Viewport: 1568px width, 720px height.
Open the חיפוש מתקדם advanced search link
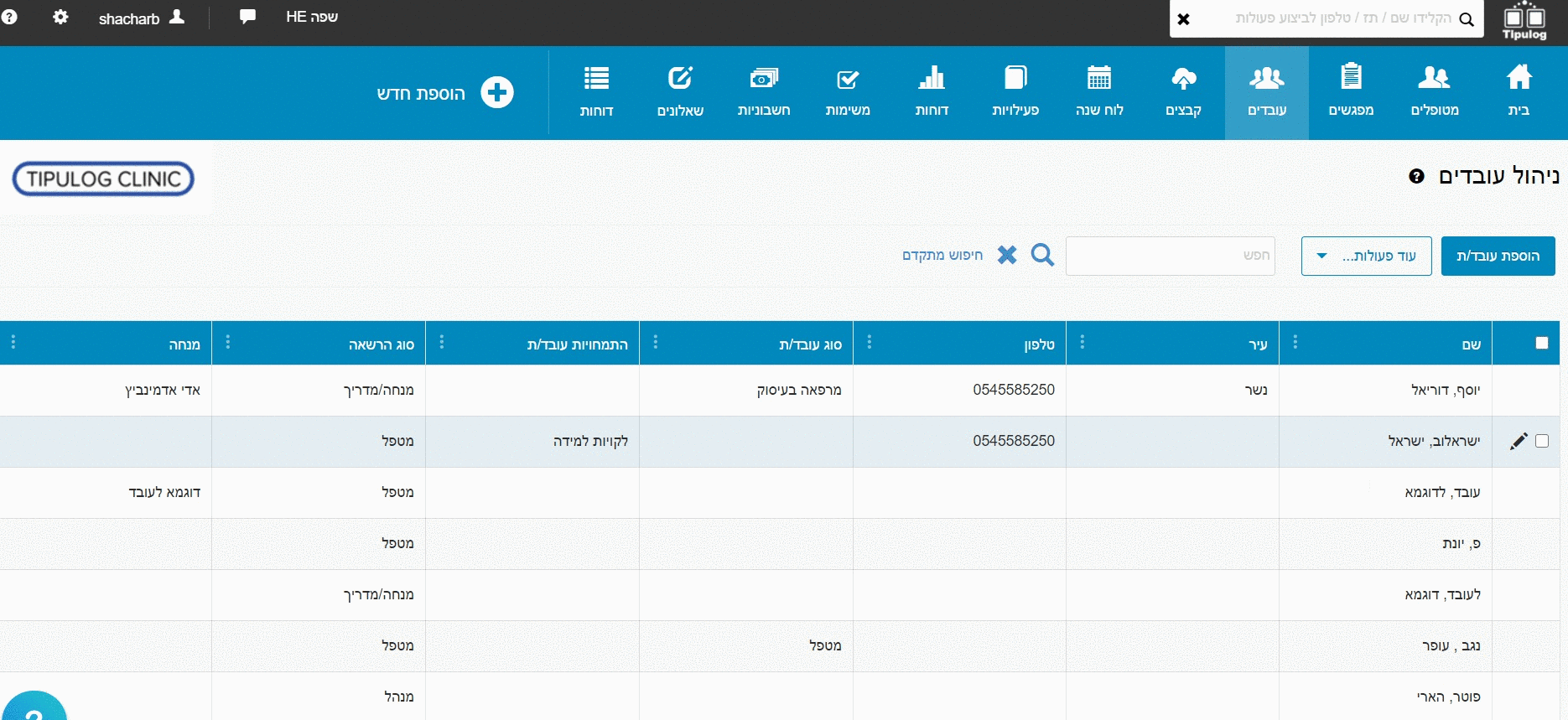(x=942, y=255)
